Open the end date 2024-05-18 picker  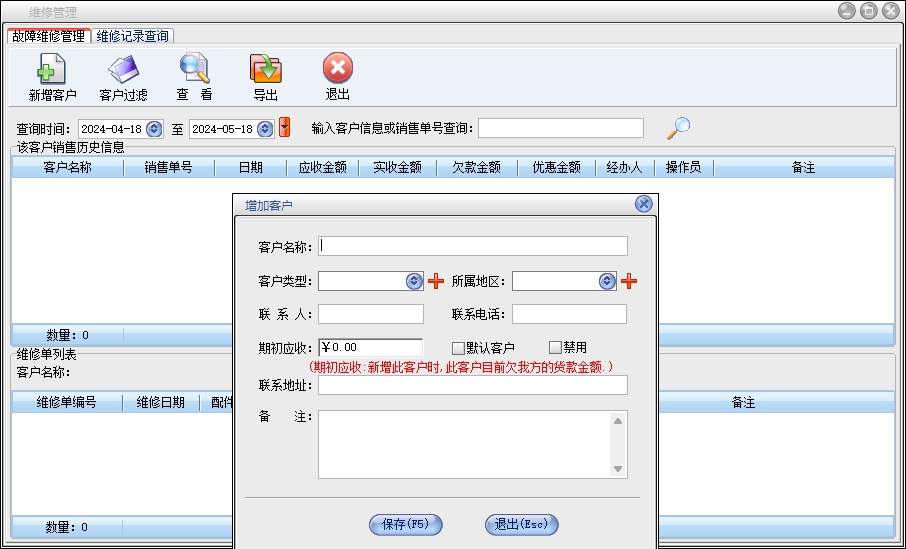pos(264,129)
